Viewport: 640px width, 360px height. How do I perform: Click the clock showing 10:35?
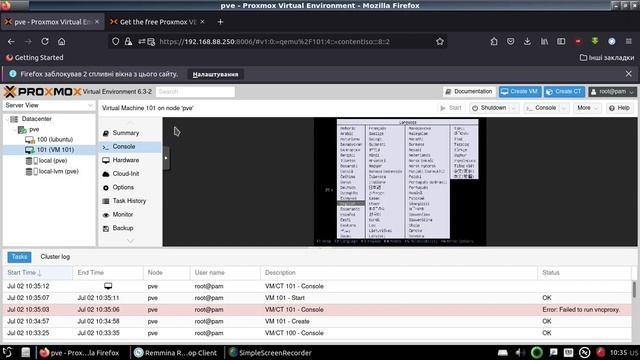coord(618,353)
